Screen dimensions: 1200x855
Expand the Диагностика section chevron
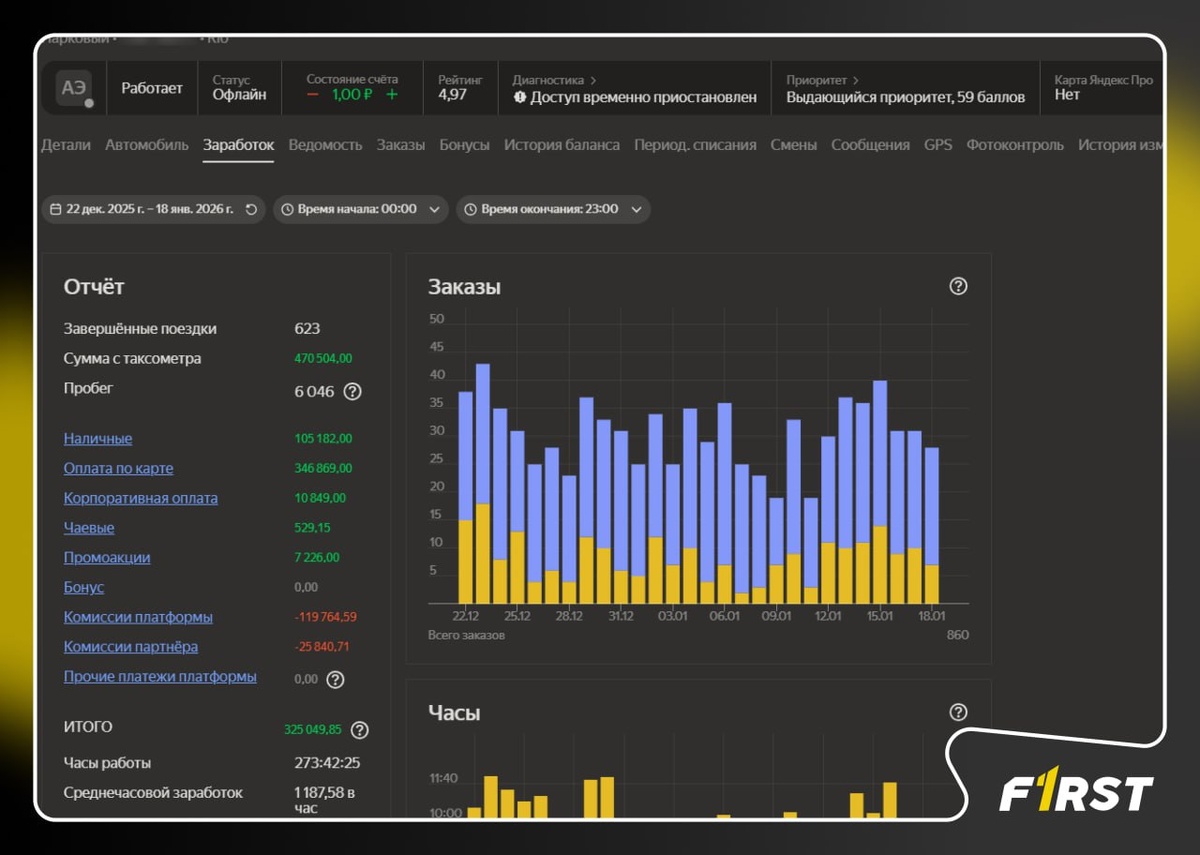tap(593, 80)
